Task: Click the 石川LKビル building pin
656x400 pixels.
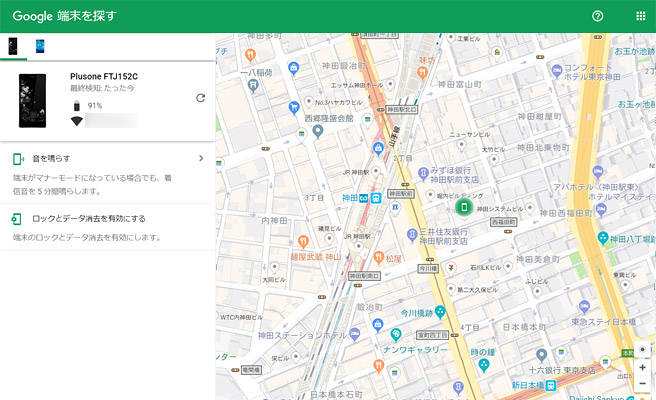Action: [x=508, y=267]
